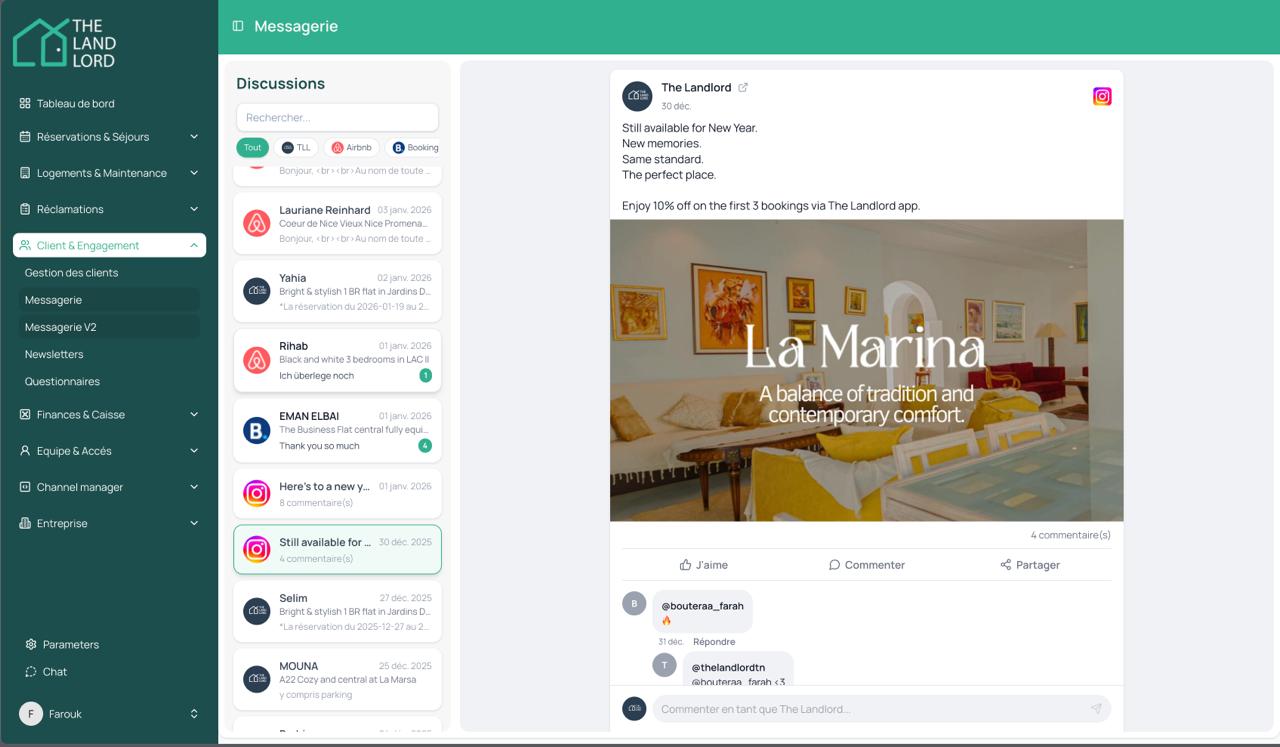The image size is (1280, 747).
Task: Enable the Airbnb discussions filter
Action: pyautogui.click(x=352, y=147)
